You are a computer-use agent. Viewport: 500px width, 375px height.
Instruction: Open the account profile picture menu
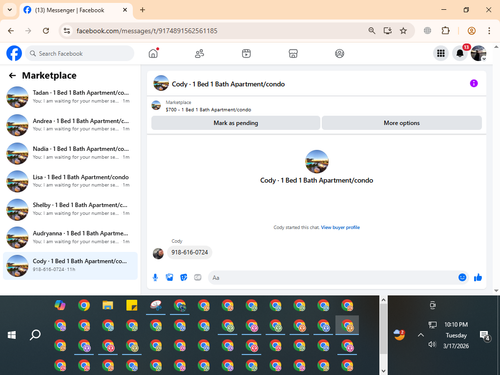tap(478, 53)
